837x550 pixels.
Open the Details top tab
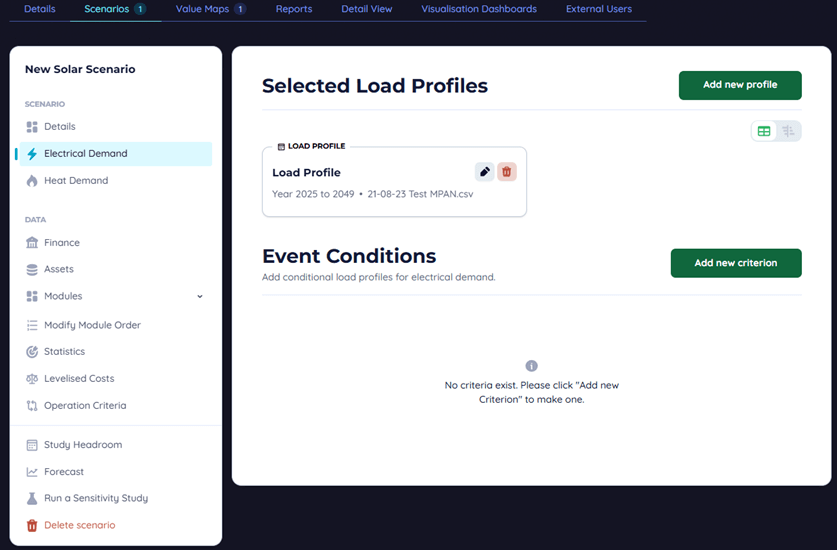tap(40, 9)
